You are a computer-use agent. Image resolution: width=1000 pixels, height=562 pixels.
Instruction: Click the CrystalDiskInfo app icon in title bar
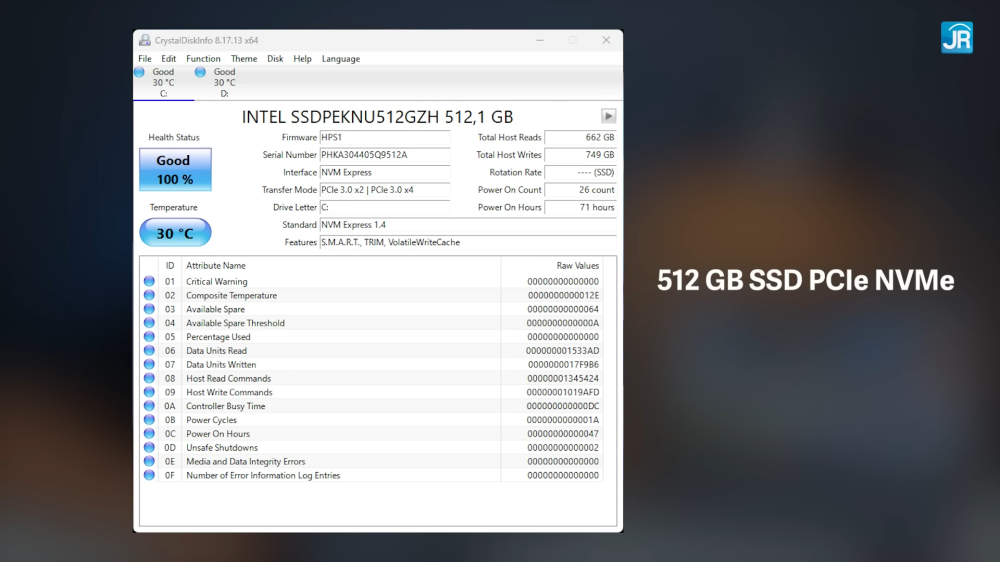(x=145, y=40)
